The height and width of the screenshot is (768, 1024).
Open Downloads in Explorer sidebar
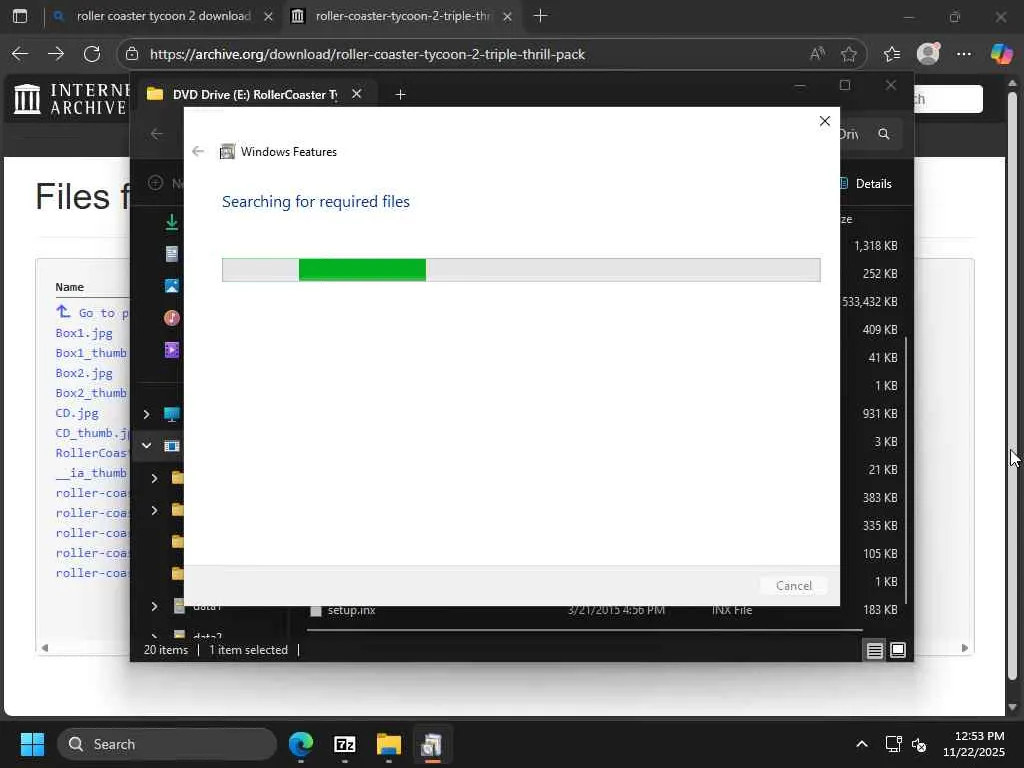172,222
